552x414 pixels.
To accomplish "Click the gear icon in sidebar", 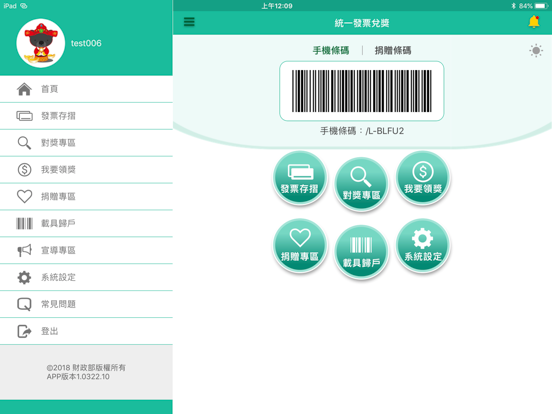I will click(x=24, y=277).
